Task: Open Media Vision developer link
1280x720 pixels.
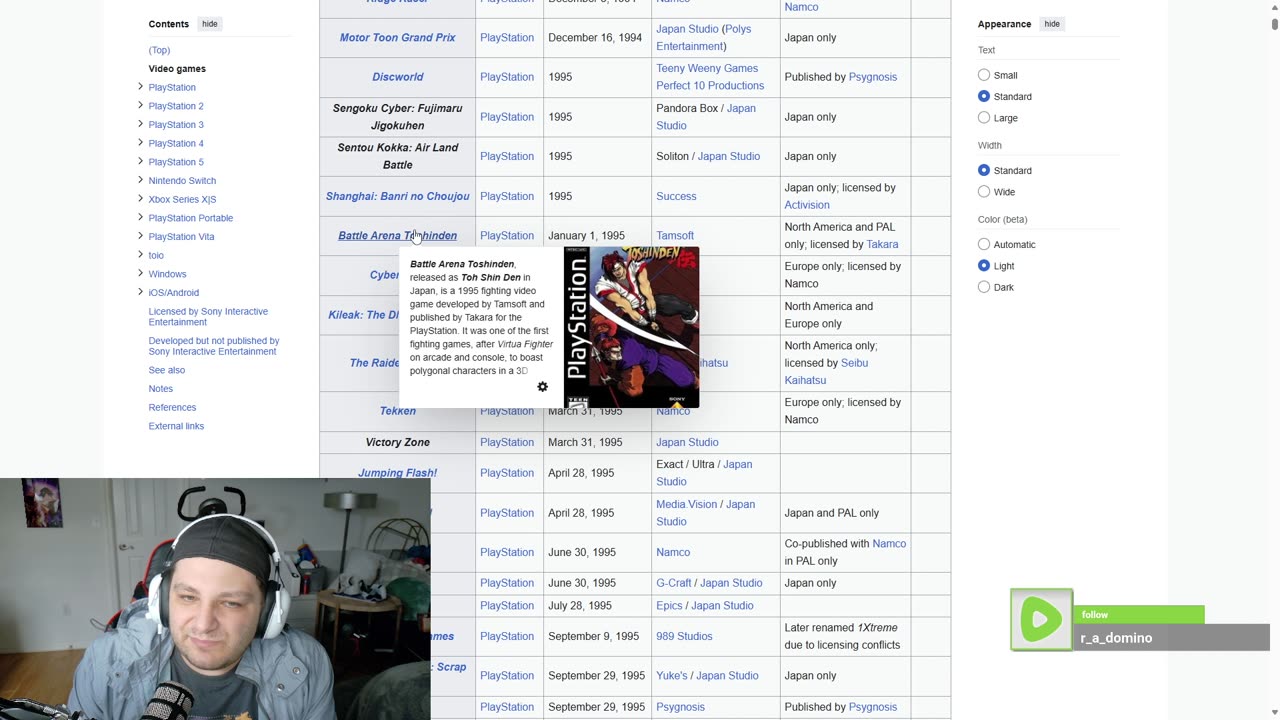Action: [x=686, y=505]
